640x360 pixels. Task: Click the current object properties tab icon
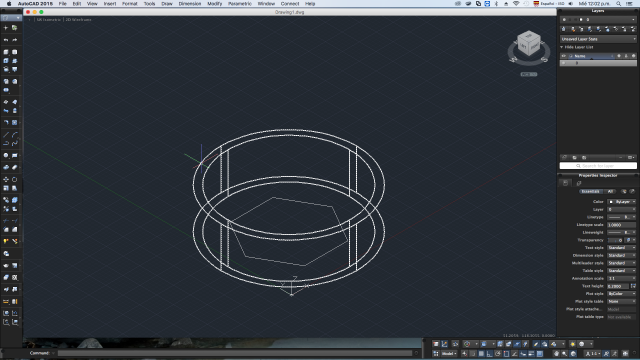pos(565,183)
